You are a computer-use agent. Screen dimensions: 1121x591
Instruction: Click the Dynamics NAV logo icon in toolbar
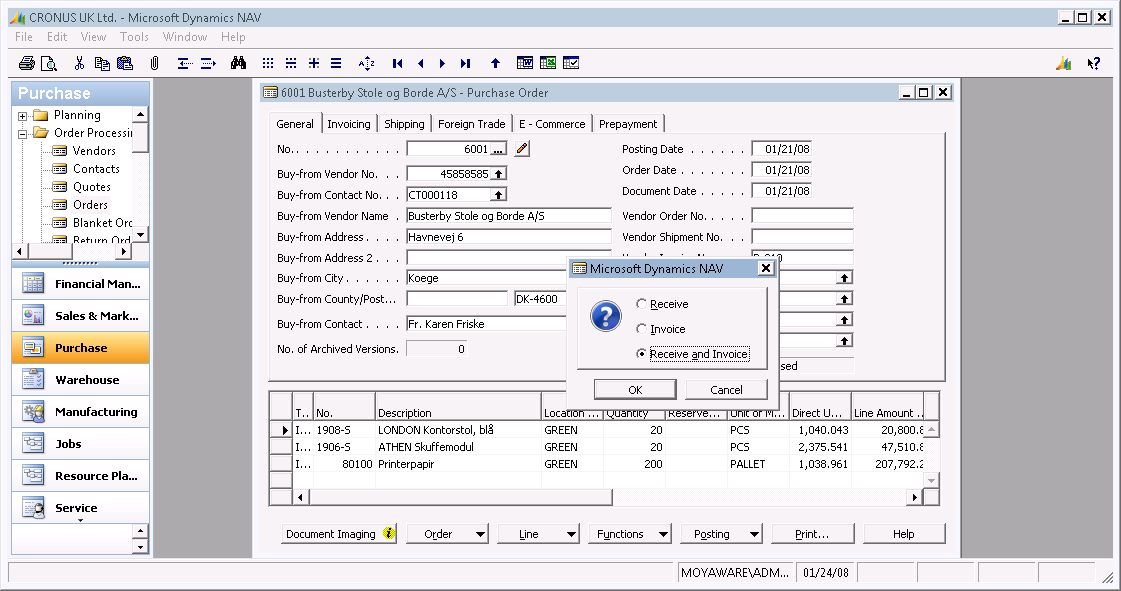click(x=1064, y=64)
